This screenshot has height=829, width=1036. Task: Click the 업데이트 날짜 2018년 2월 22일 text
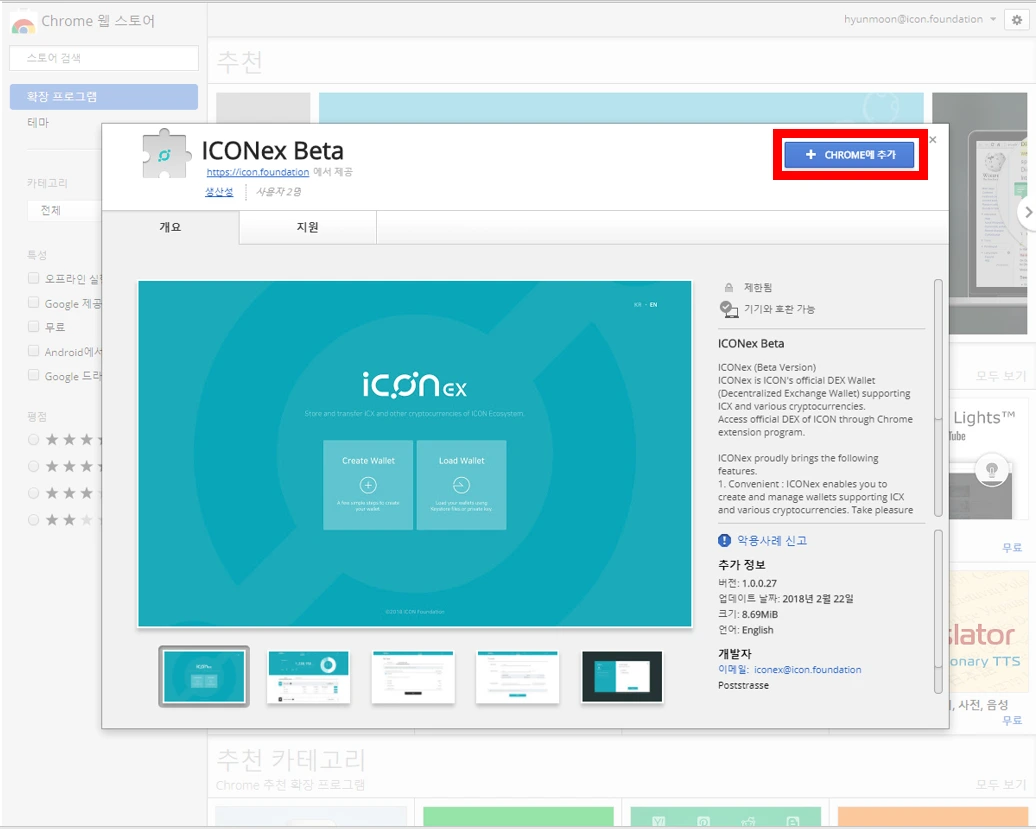click(786, 598)
